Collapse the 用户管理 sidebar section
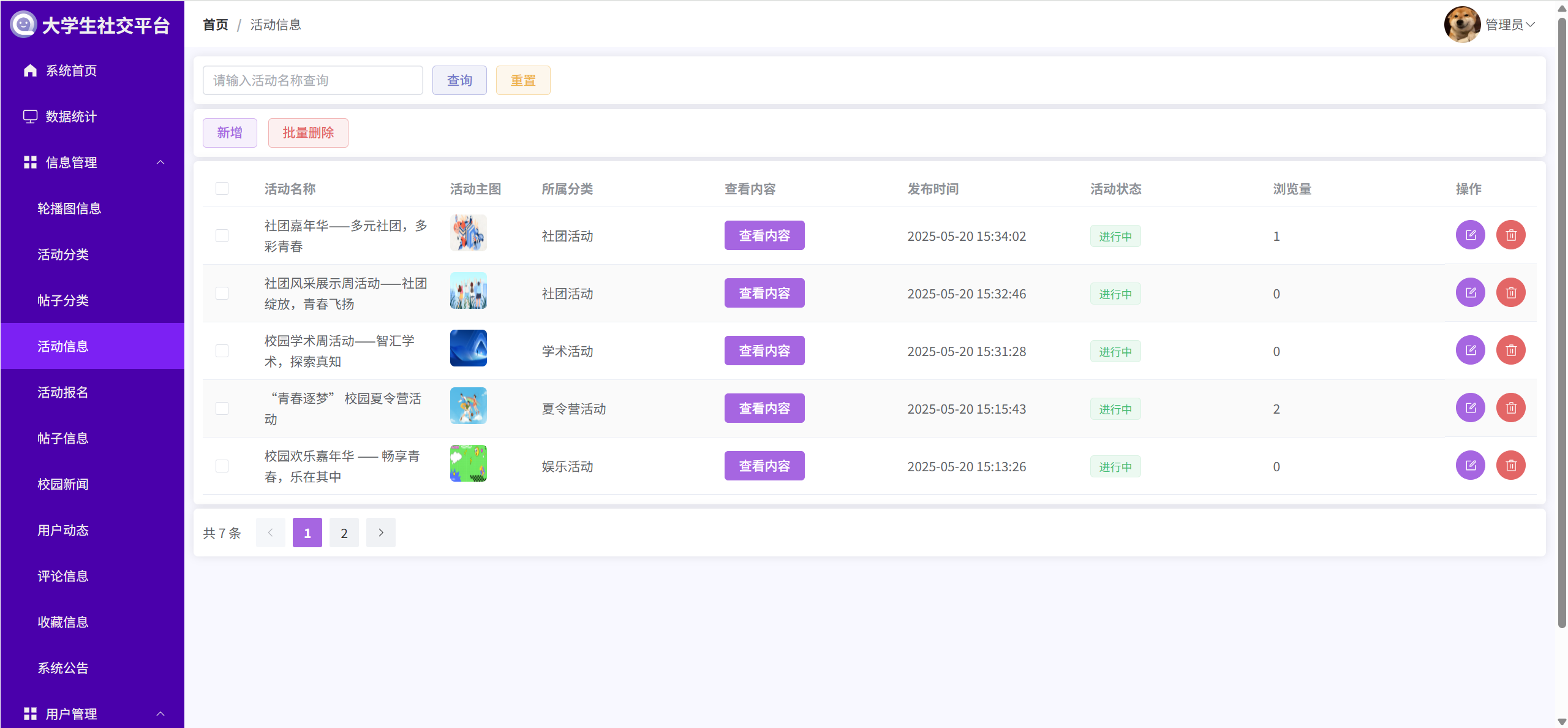The image size is (1568, 728). (160, 714)
